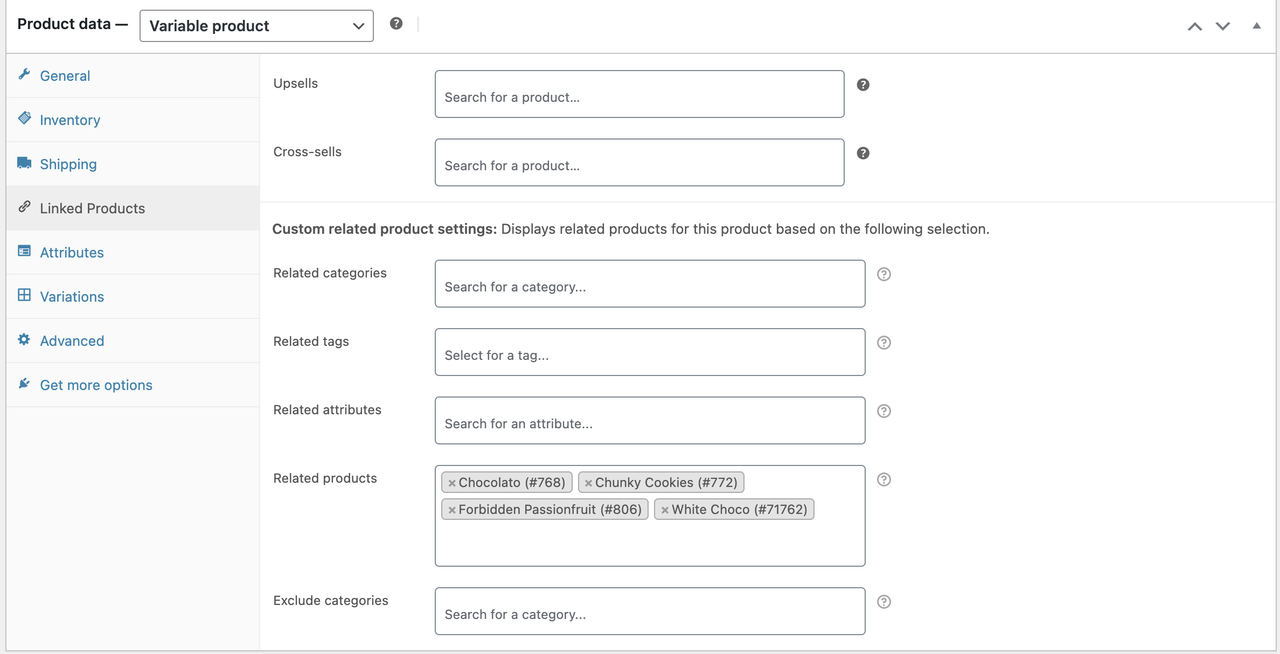Click the help icon beside Upsells field

[x=863, y=85]
